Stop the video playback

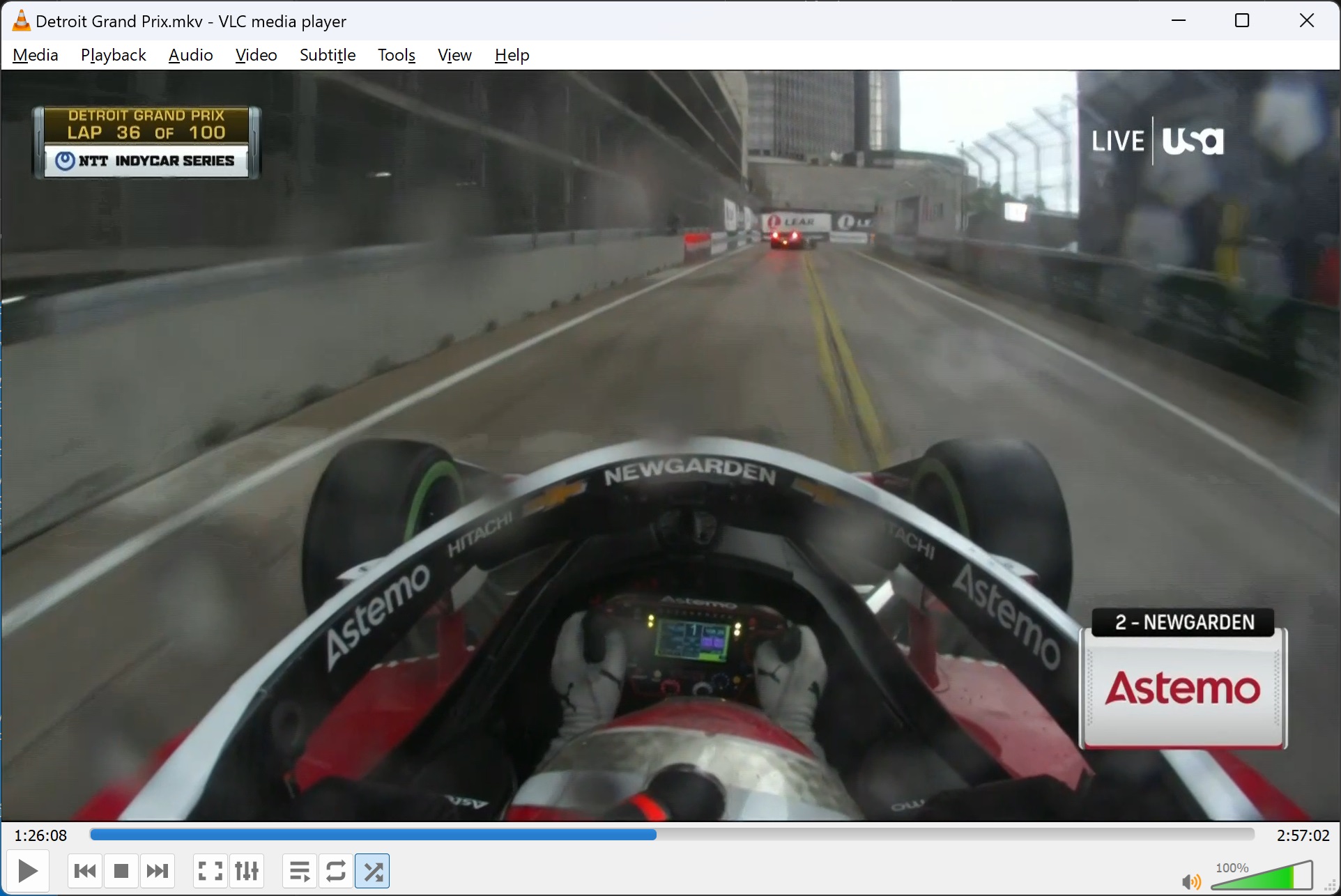coord(121,871)
